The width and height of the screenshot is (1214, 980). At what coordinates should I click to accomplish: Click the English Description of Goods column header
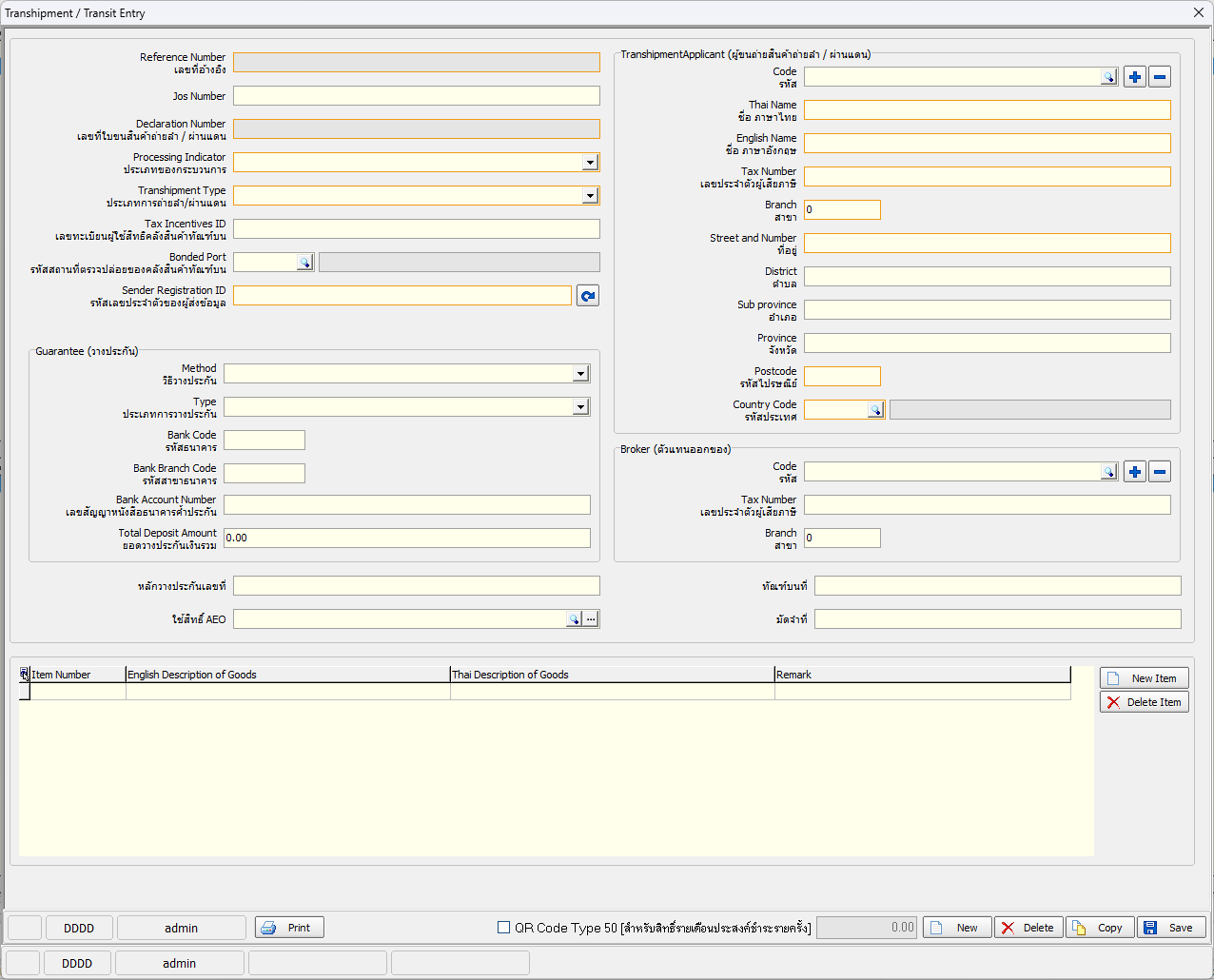(287, 675)
